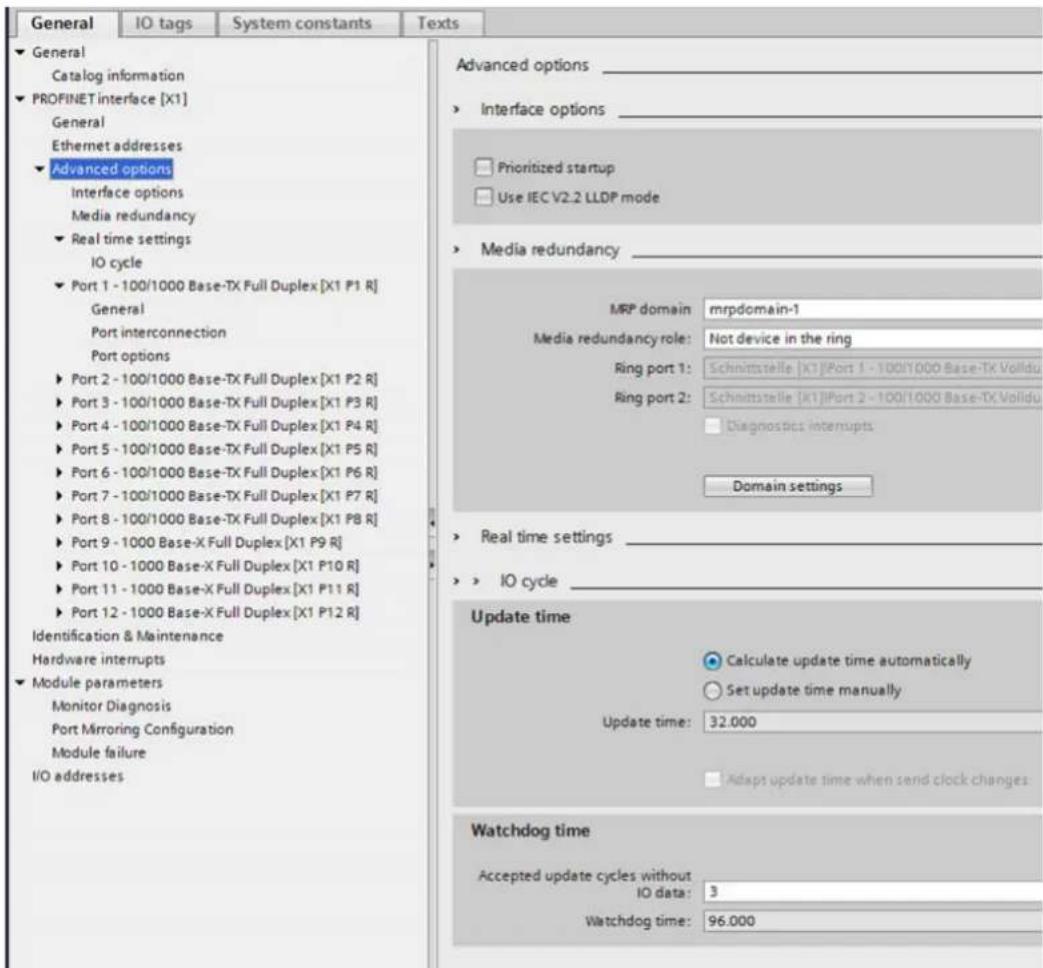Toggle Adapt update time when send clock changes

(x=712, y=779)
